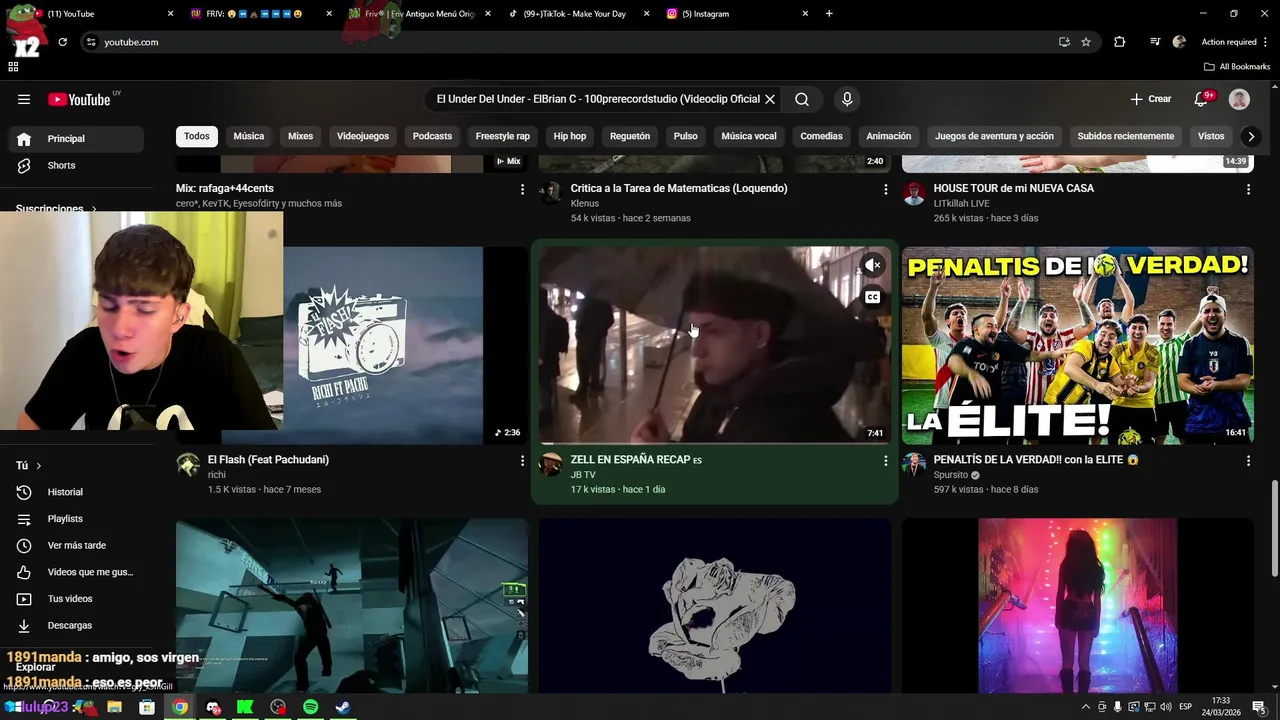Open the Chrome extensions puzzle icon
The width and height of the screenshot is (1280, 720).
[x=1119, y=42]
